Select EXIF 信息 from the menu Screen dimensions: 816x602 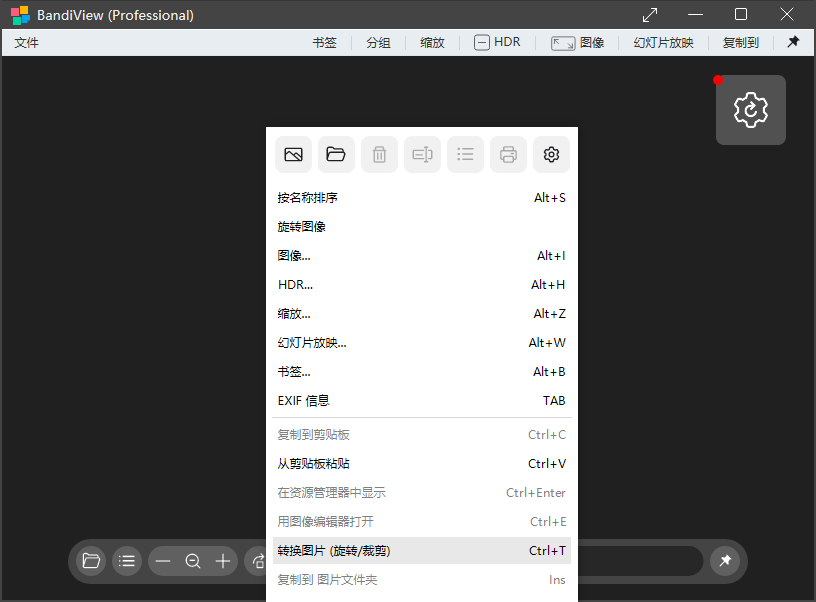[302, 400]
